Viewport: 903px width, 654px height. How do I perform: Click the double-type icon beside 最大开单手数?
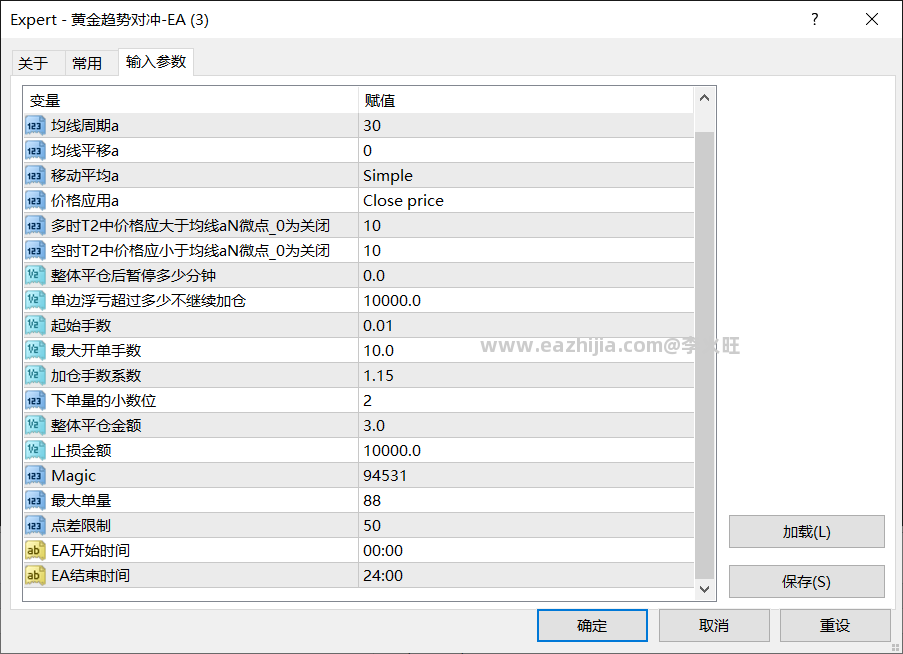click(35, 351)
